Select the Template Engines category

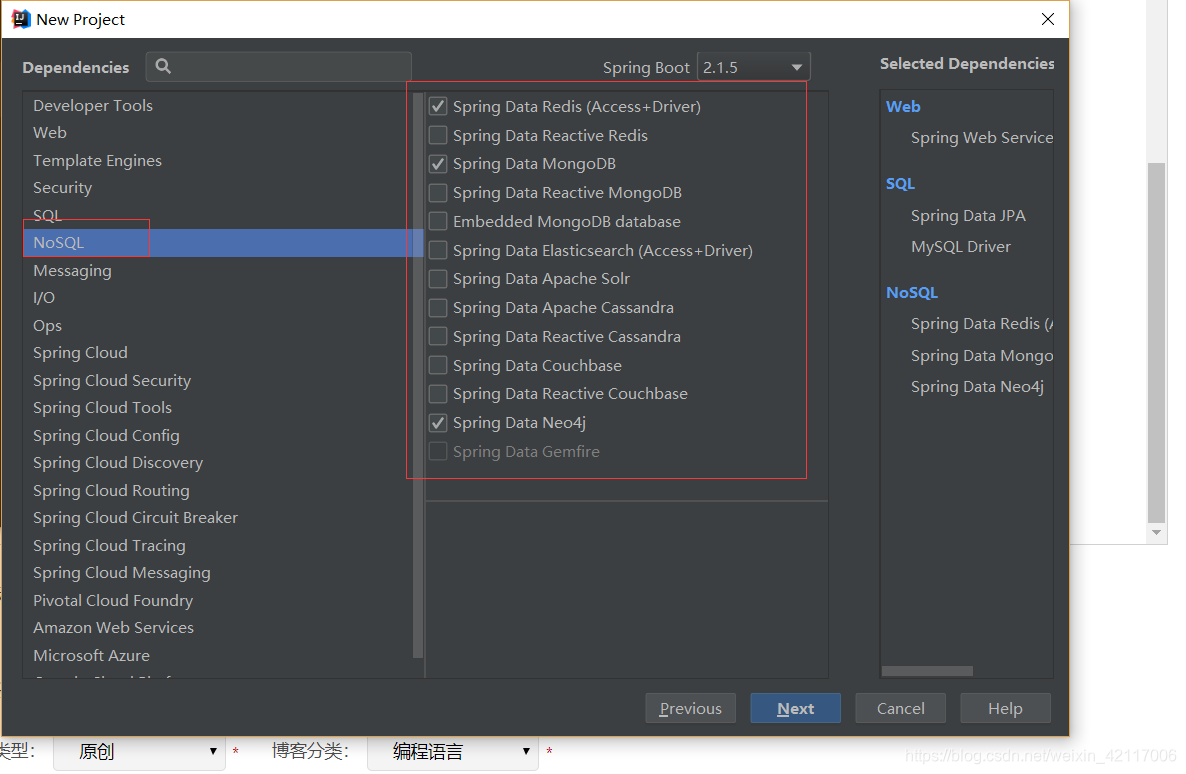(98, 160)
